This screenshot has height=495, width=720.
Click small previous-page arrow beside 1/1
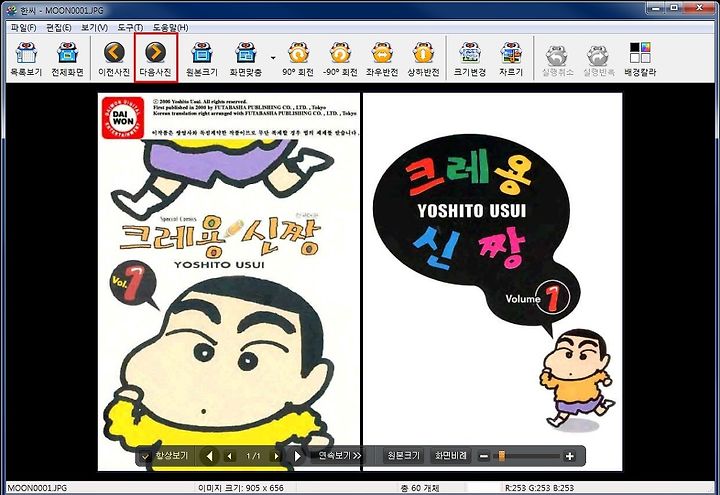(x=230, y=456)
